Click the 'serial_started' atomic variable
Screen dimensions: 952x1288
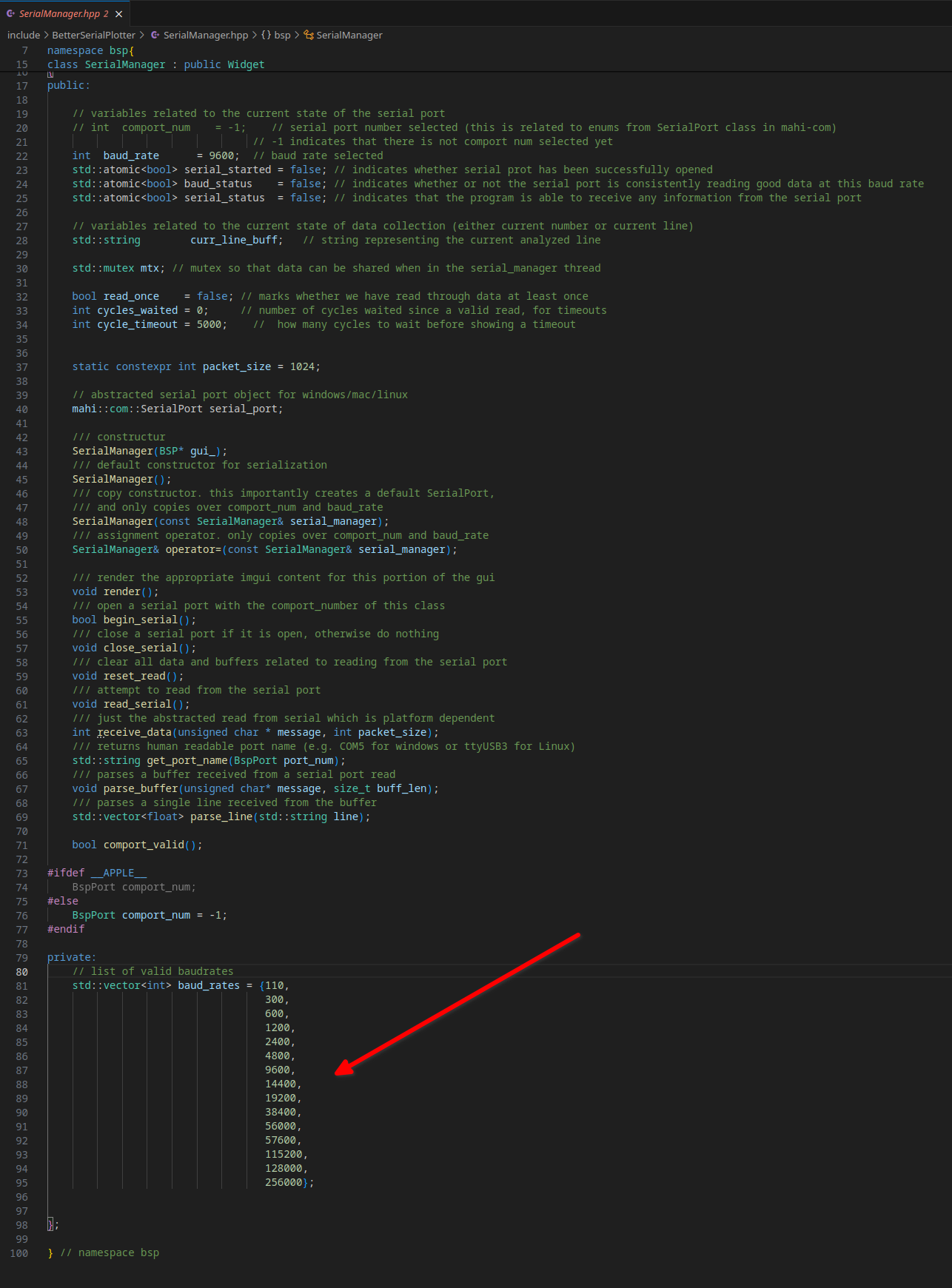(x=227, y=170)
